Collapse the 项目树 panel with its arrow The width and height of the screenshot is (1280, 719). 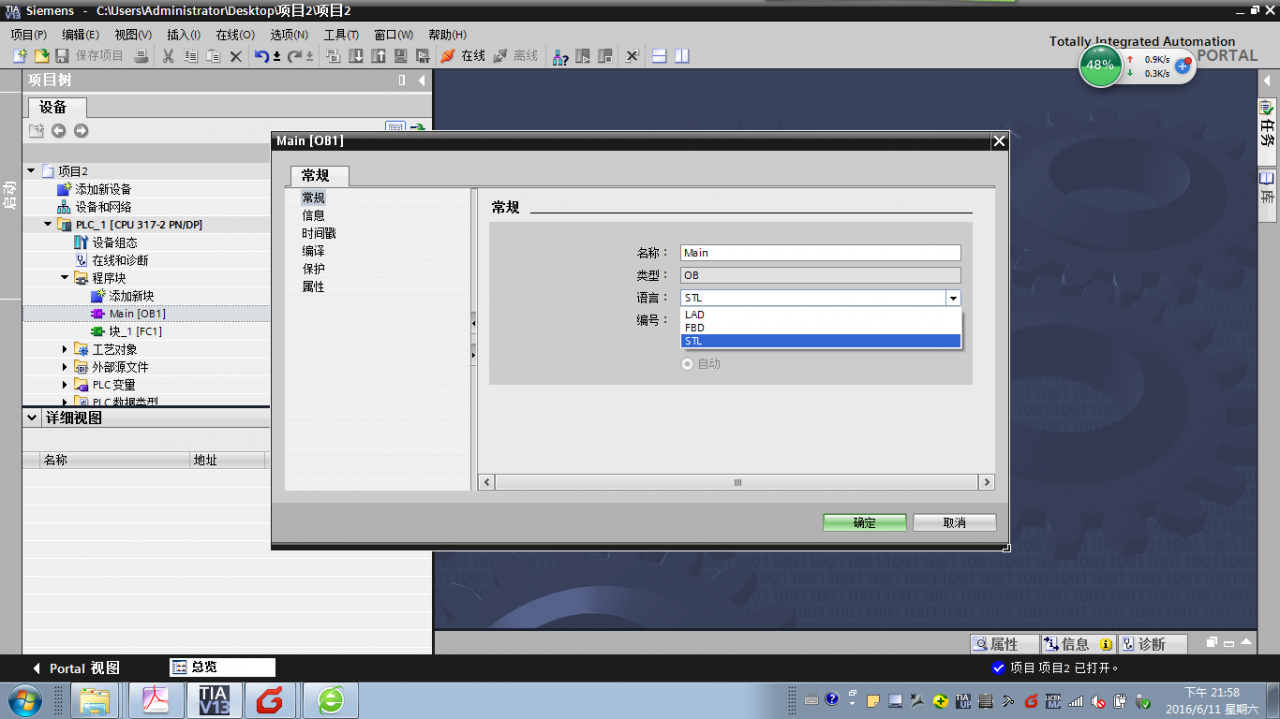pyautogui.click(x=421, y=80)
